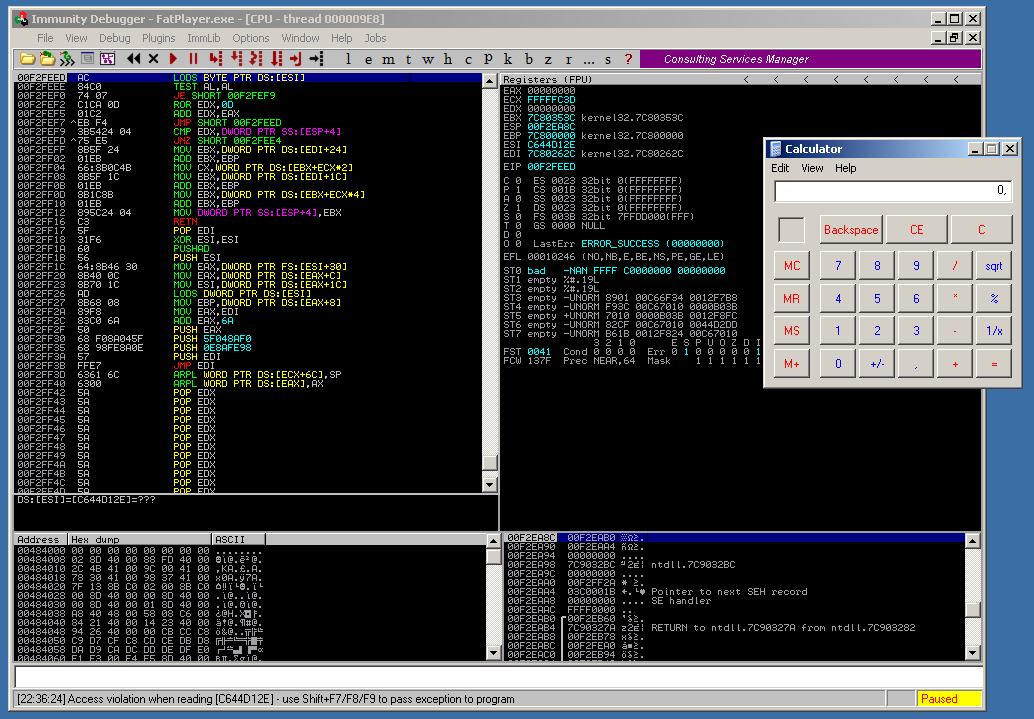This screenshot has width=1034, height=719.
Task: Open the Debug menu
Action: click(115, 38)
